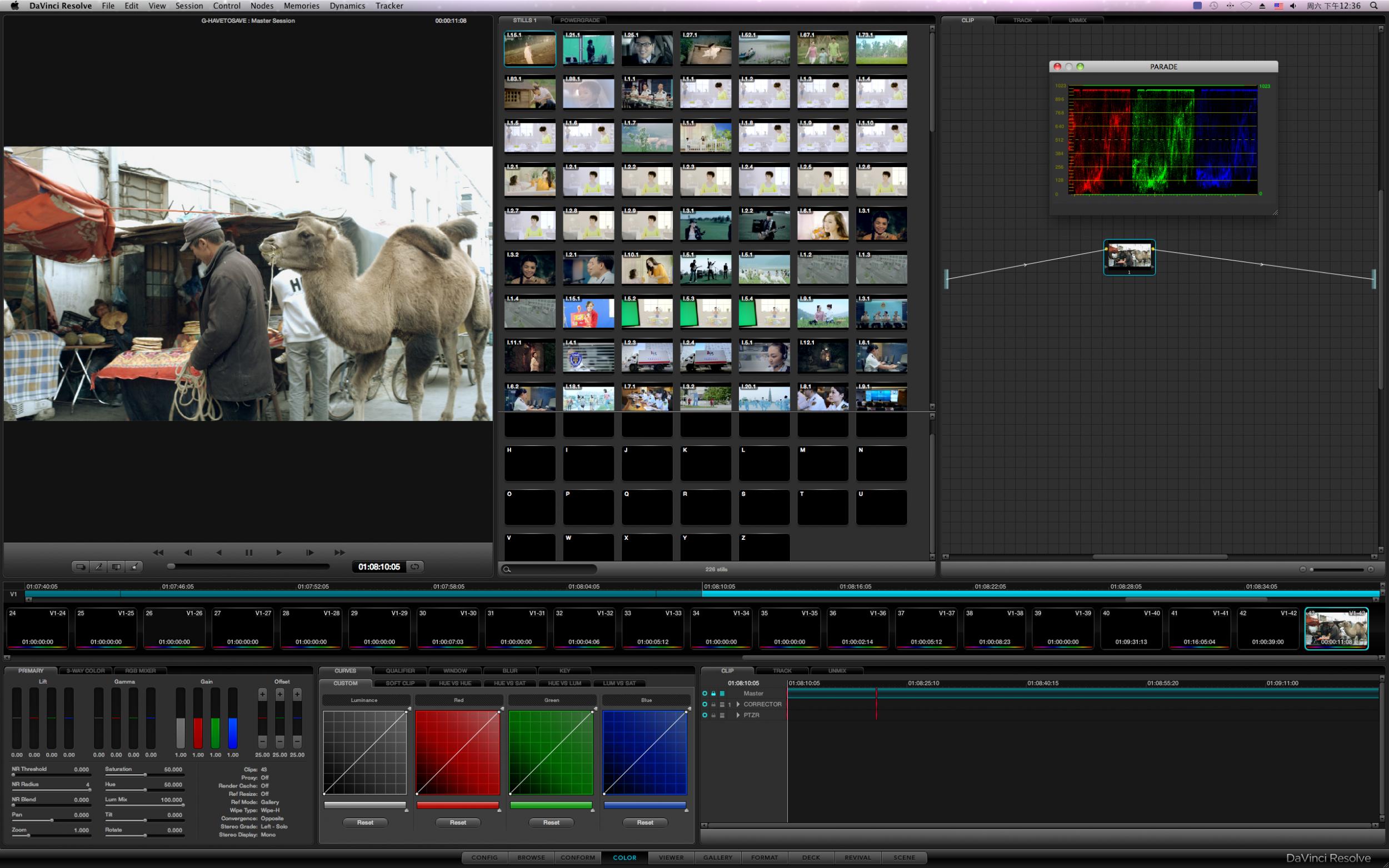
Task: Toggle the PTZR track enable circle
Action: (x=705, y=715)
